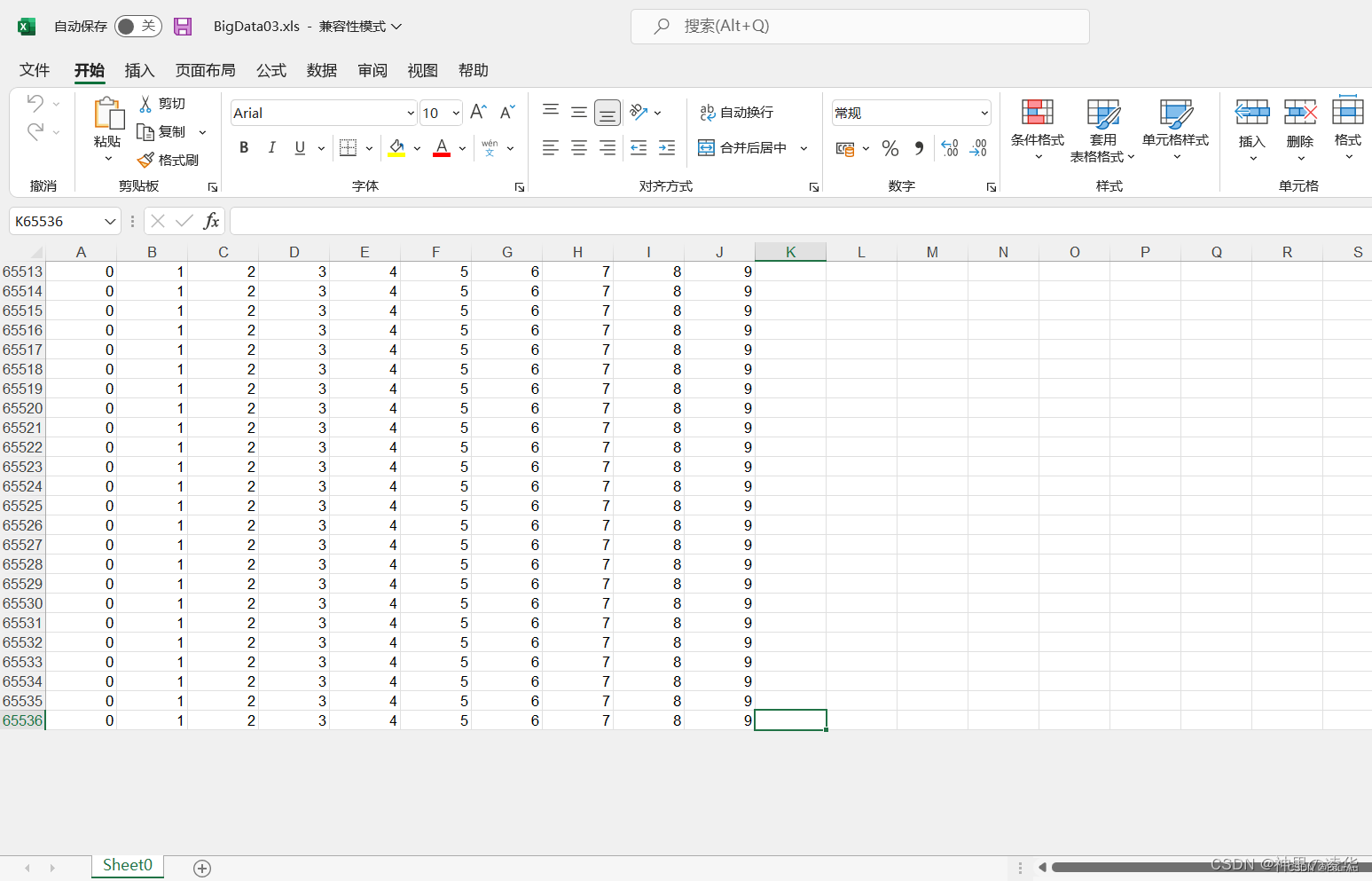Click the search box 搜索(Alt+Q)
Viewport: 1372px width, 881px height.
(859, 27)
